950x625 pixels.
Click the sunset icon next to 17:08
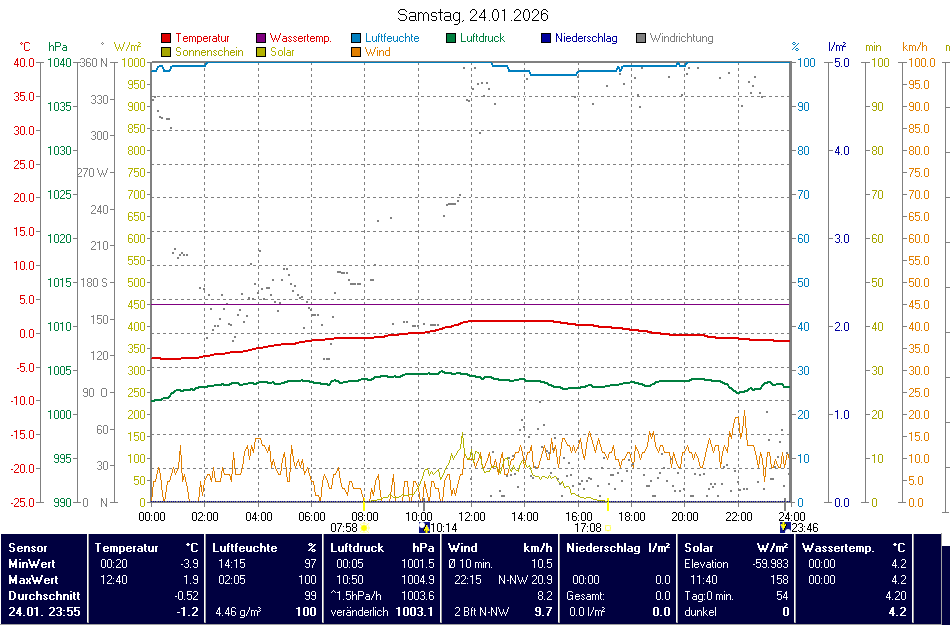pos(609,528)
